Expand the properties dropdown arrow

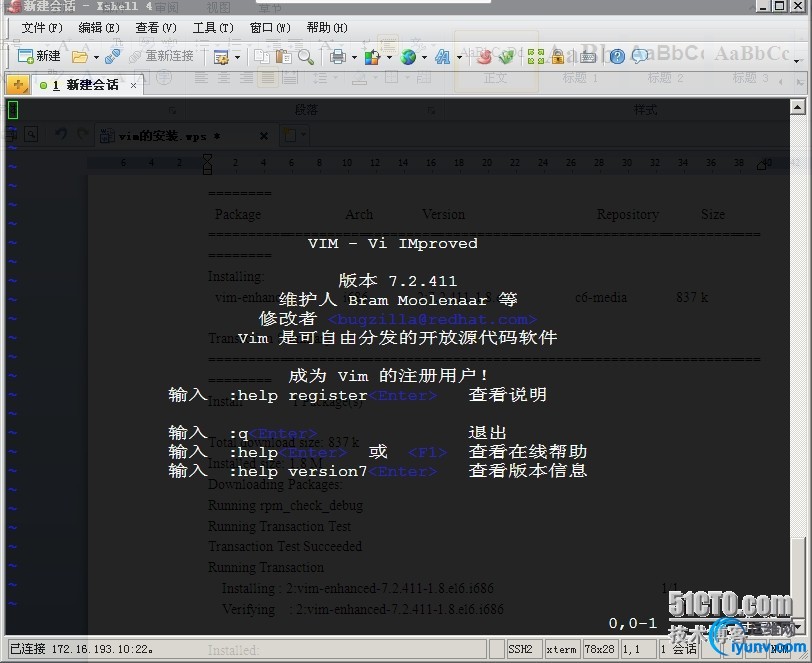[237, 57]
